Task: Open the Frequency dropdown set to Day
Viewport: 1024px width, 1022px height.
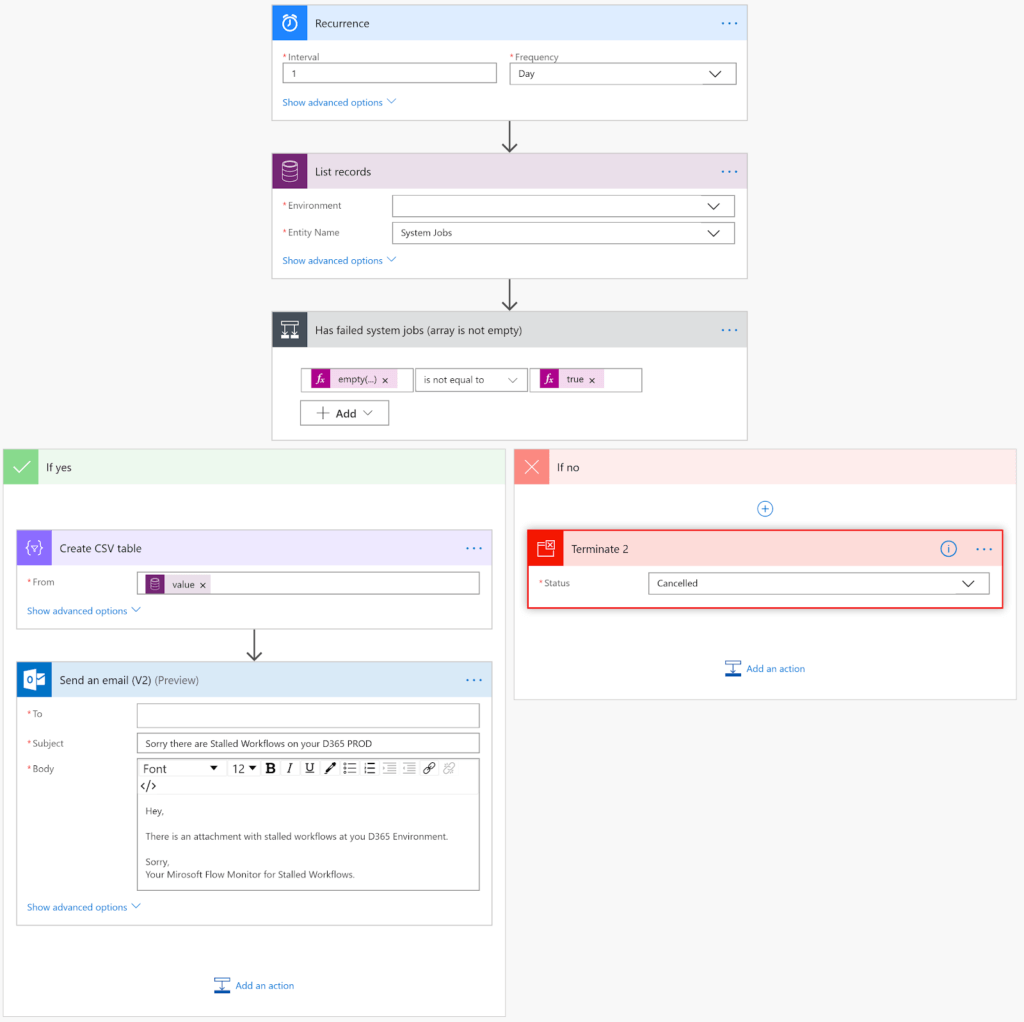Action: 622,74
